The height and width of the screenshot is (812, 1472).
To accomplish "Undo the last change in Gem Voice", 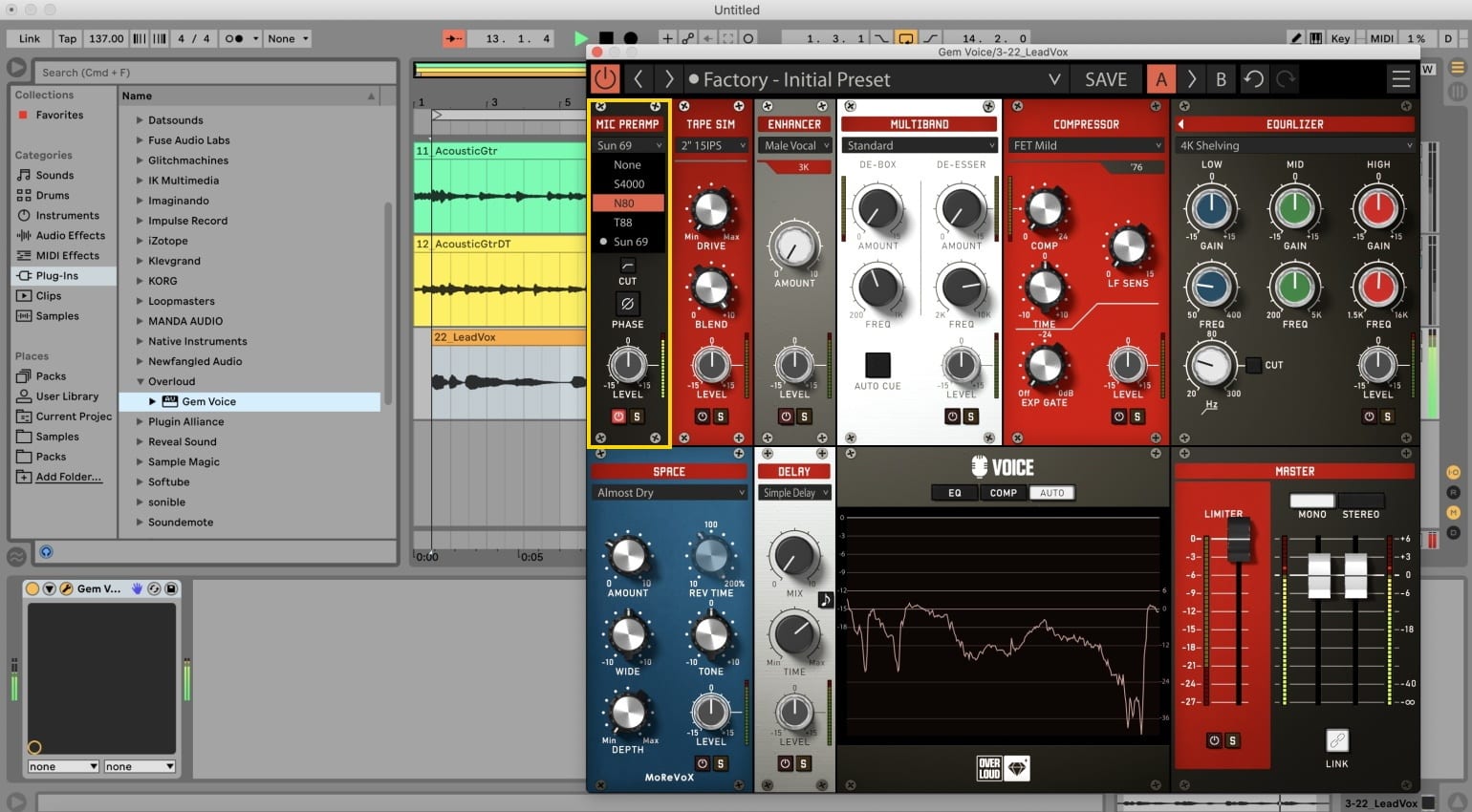I will click(x=1253, y=79).
